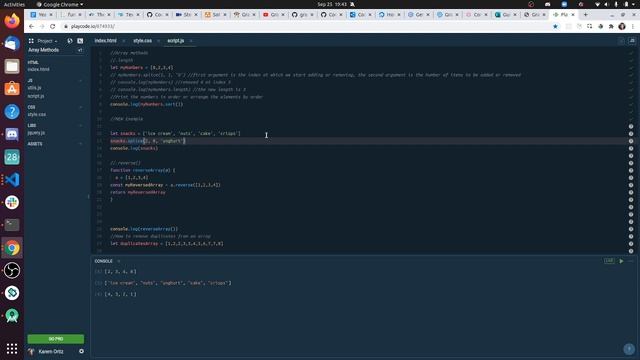Screen dimensions: 640x360
Task: Click console output with ice cream array
Action: [x=168, y=283]
